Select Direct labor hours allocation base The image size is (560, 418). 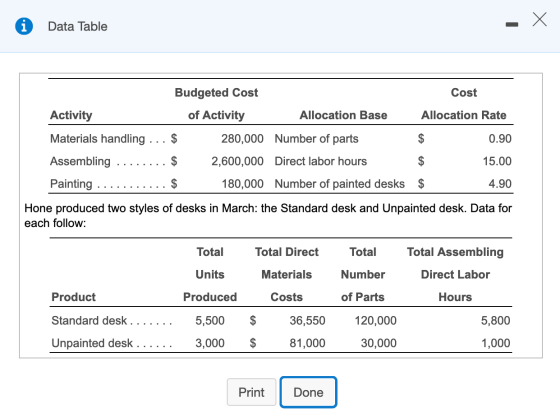click(321, 161)
